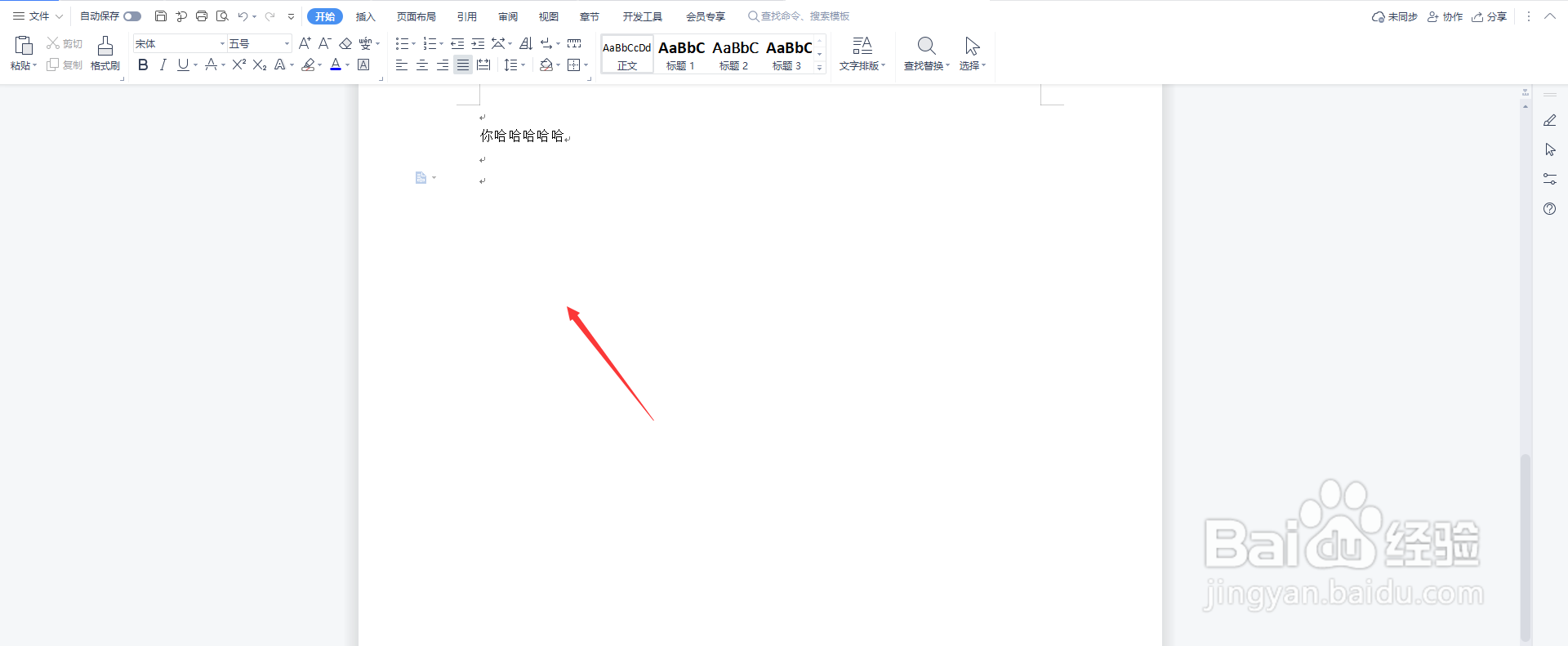Viewport: 1568px width, 646px height.
Task: Switch to the 页面布局 tab
Action: (416, 16)
